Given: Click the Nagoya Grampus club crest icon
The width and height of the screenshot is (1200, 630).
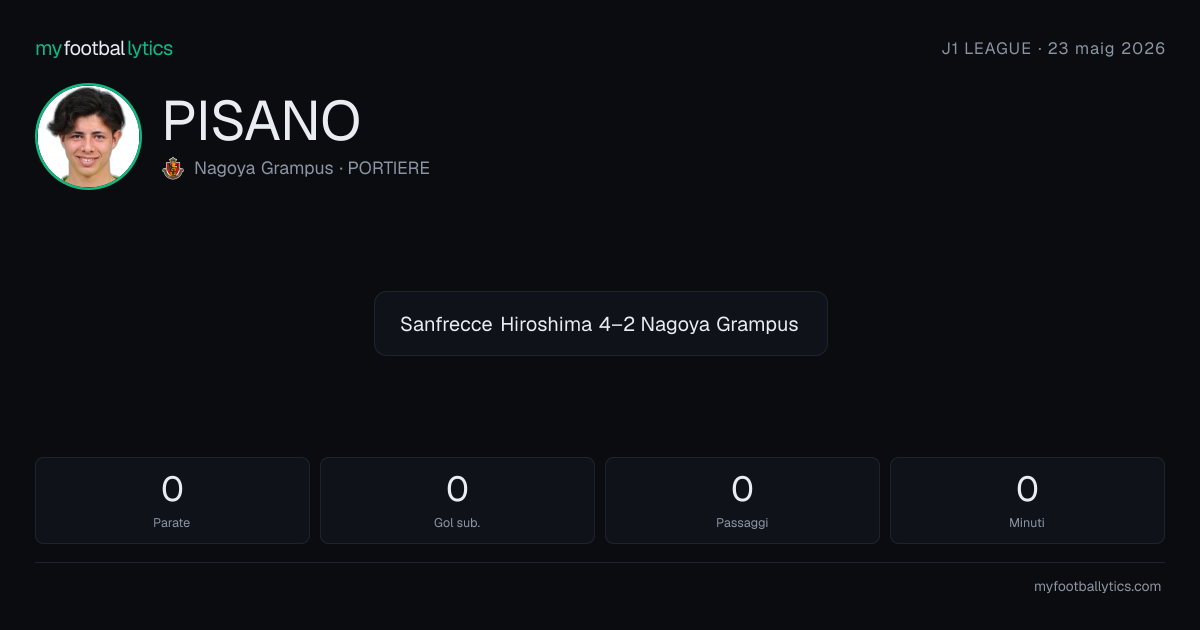Looking at the screenshot, I should pyautogui.click(x=173, y=168).
